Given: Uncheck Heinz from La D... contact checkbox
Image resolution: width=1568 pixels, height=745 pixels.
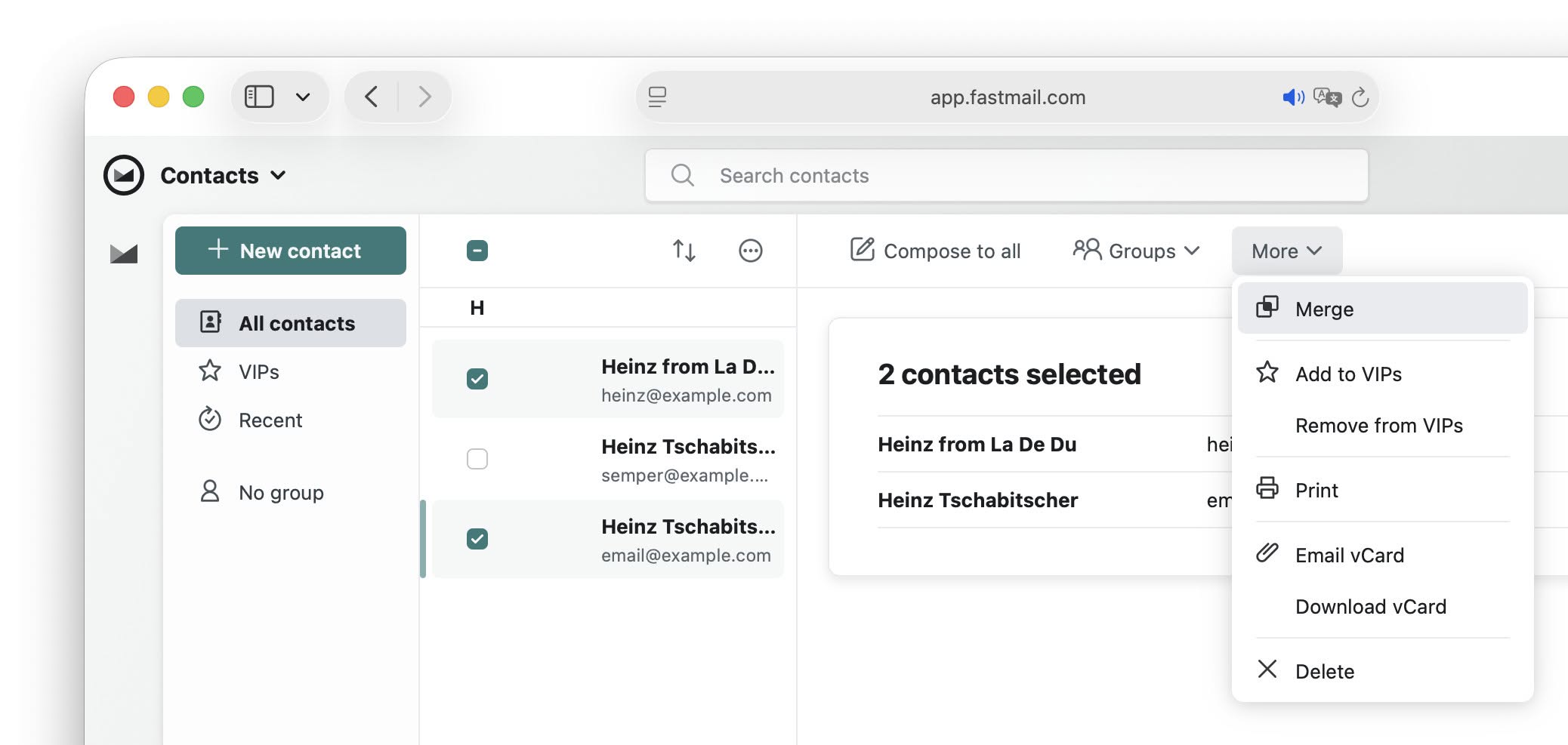Looking at the screenshot, I should pos(477,379).
